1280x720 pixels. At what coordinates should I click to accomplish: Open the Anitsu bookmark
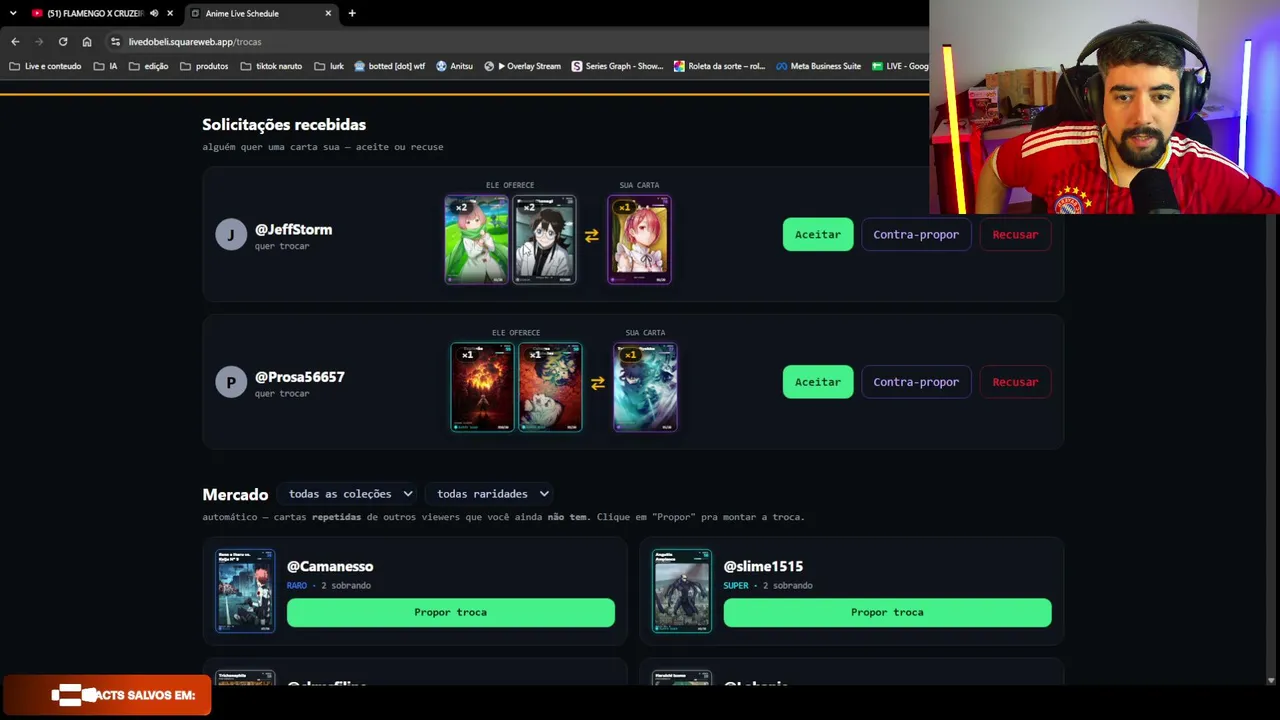pos(454,66)
